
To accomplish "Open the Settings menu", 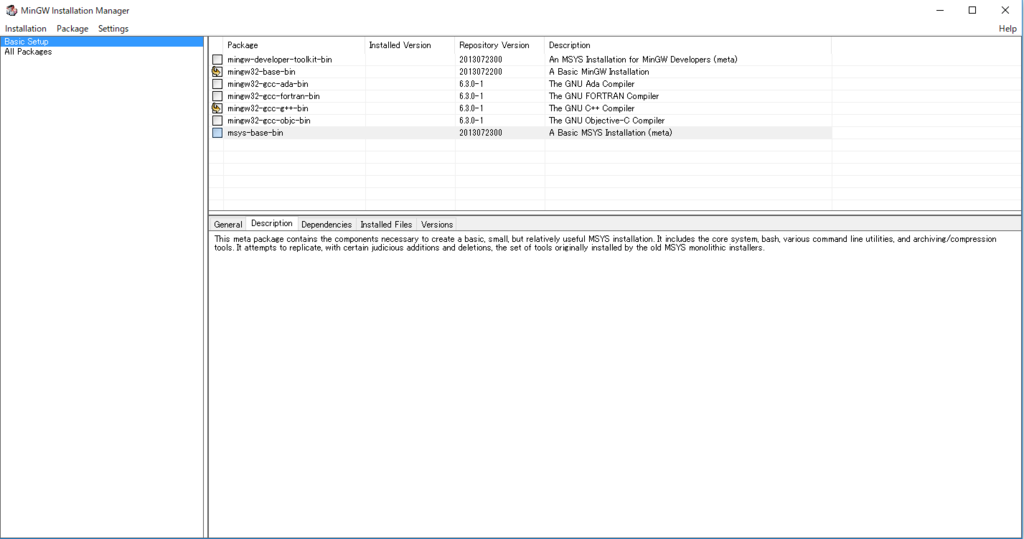I will (x=113, y=29).
